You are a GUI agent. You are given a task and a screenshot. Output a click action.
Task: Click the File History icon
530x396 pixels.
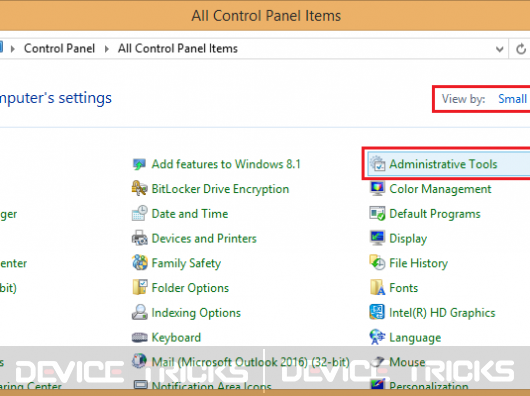(377, 263)
